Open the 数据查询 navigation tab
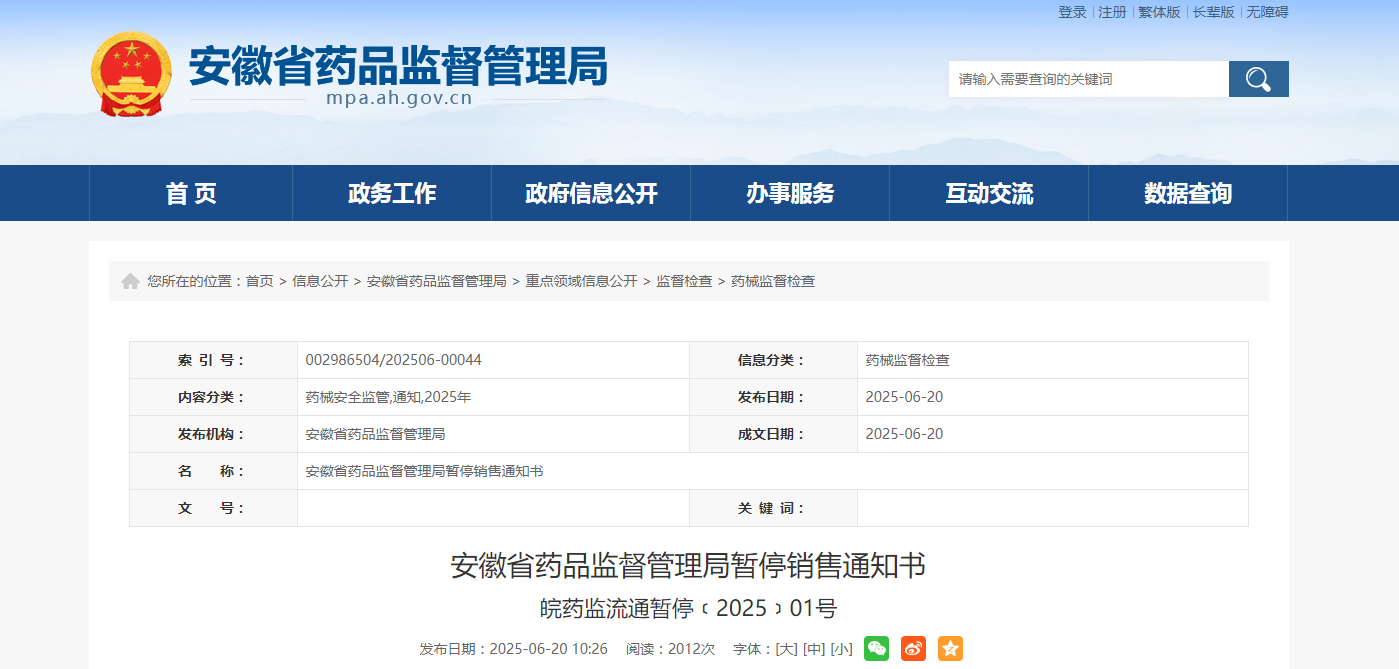 (x=1188, y=193)
